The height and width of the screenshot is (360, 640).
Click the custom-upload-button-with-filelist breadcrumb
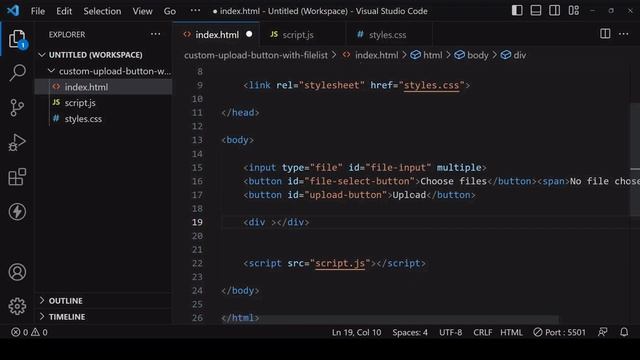click(x=256, y=55)
